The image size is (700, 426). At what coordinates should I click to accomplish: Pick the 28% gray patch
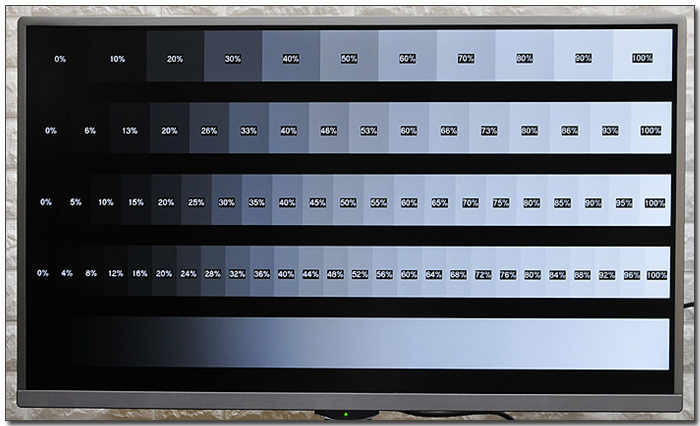pyautogui.click(x=212, y=273)
